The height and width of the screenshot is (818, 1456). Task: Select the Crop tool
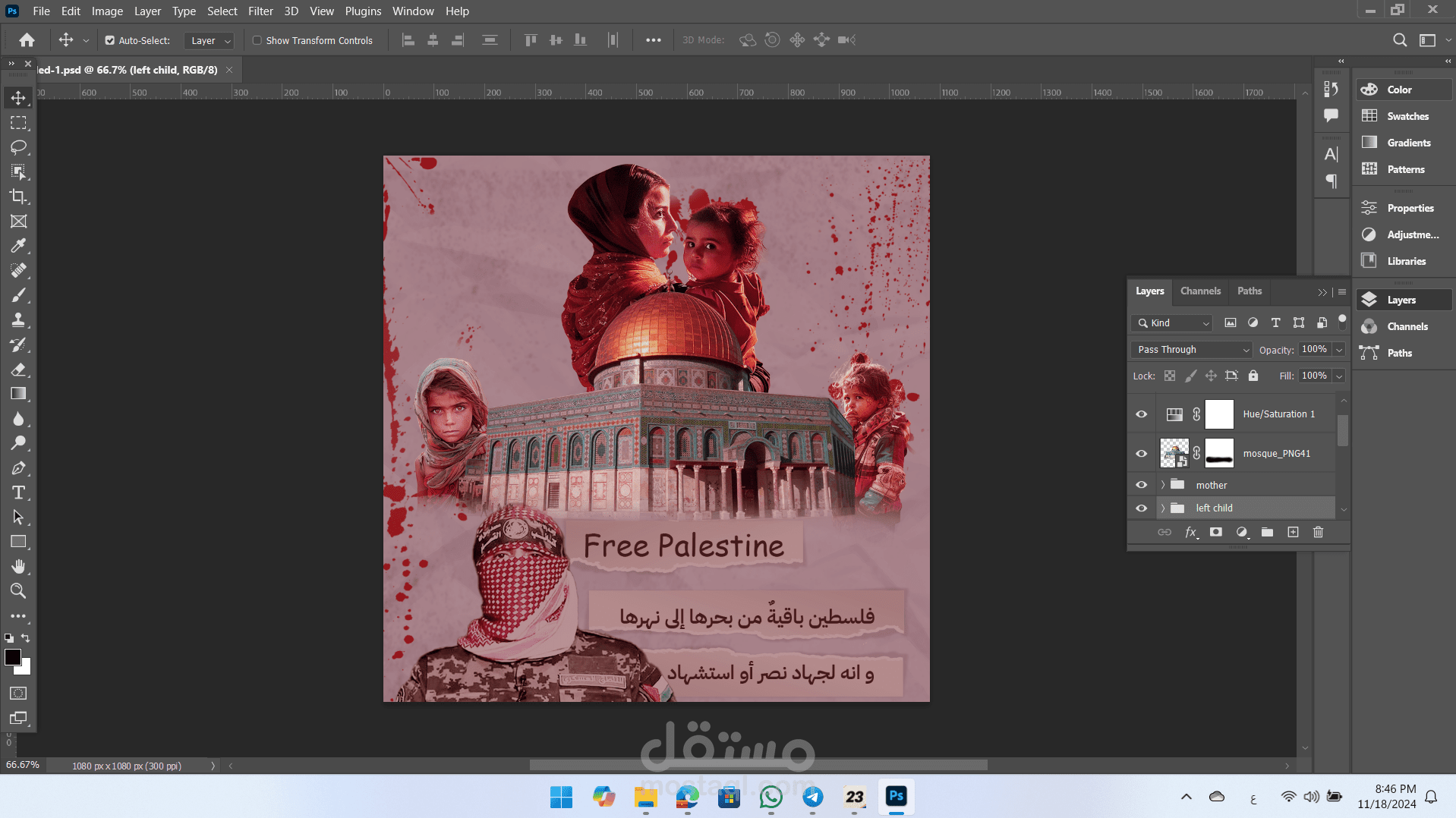point(18,197)
